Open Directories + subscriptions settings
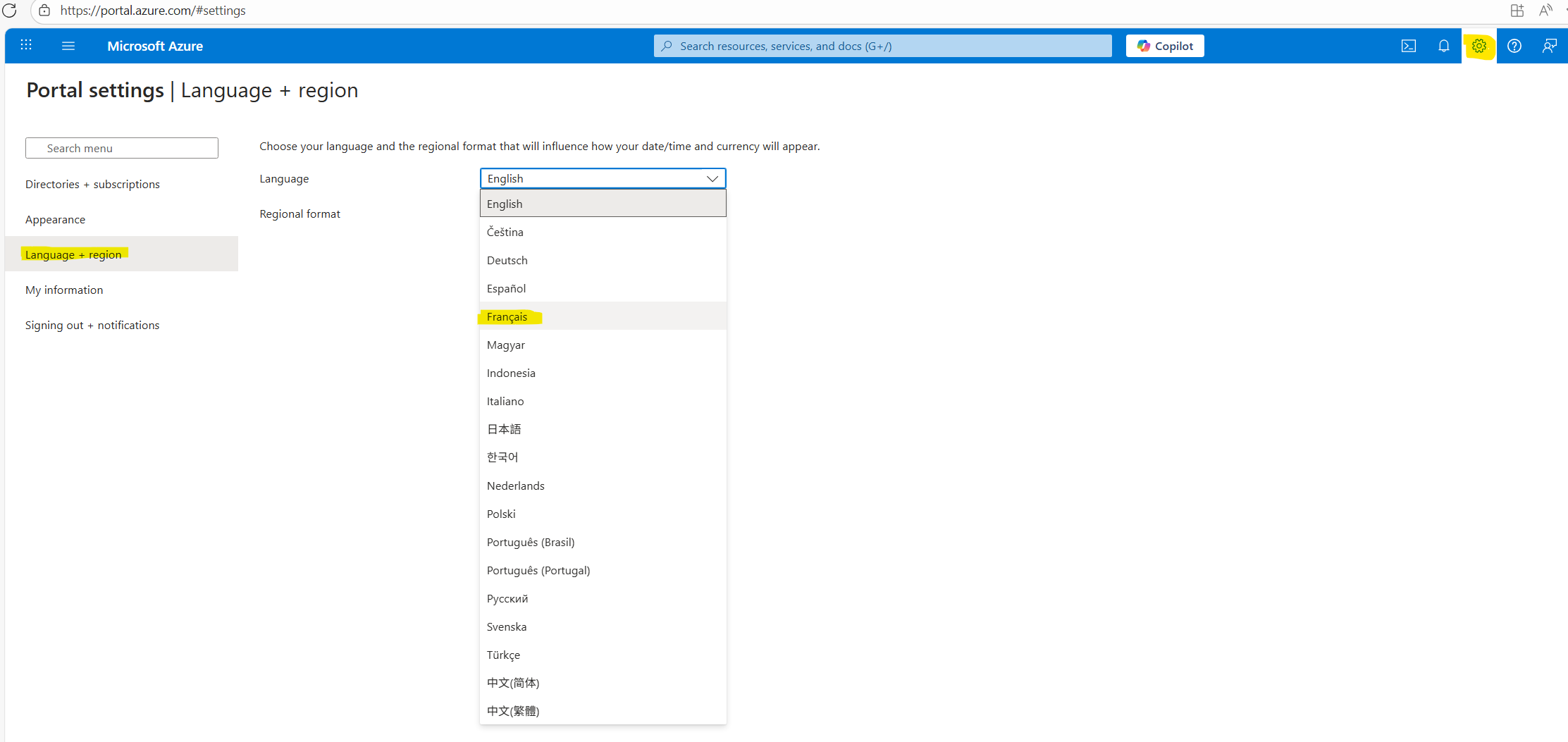The height and width of the screenshot is (742, 1568). click(x=92, y=184)
